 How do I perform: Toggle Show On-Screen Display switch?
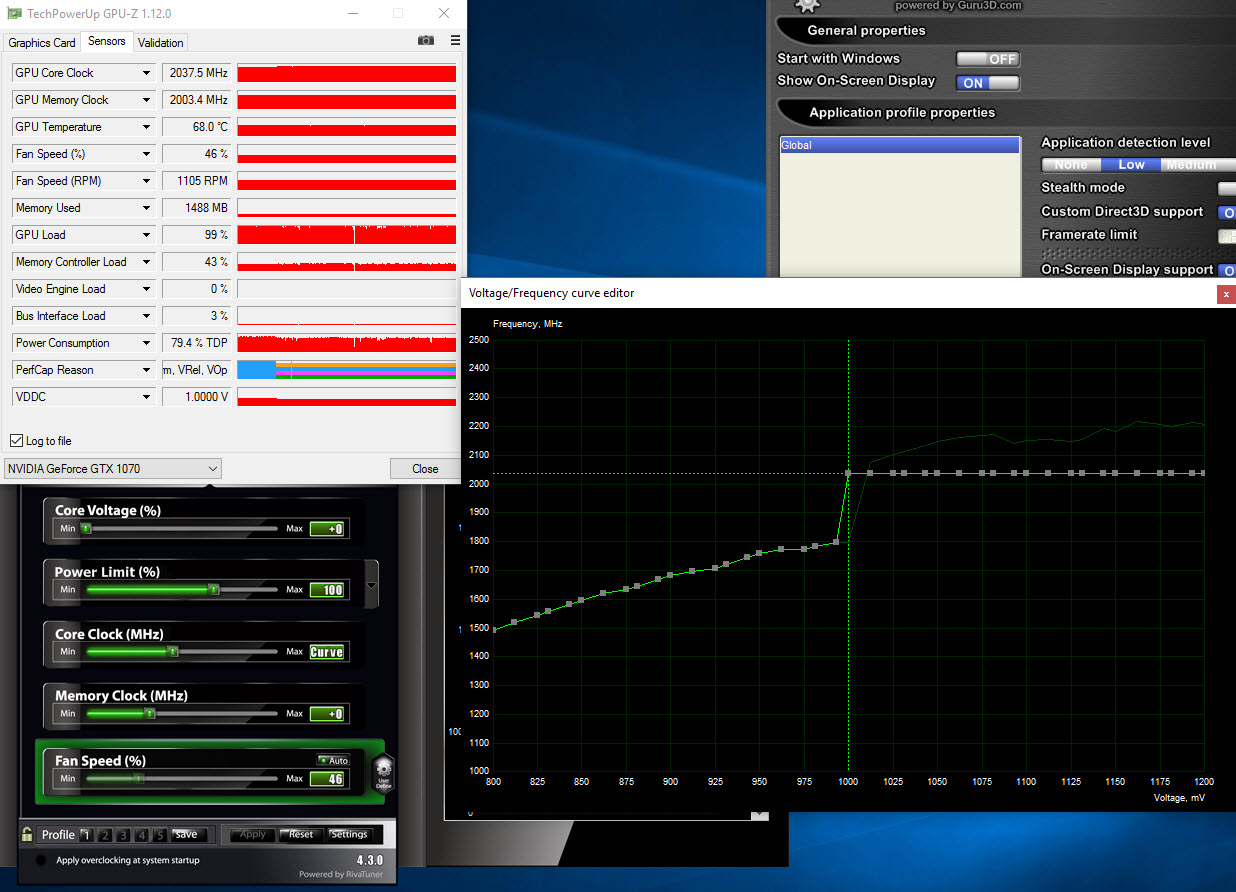tap(987, 83)
